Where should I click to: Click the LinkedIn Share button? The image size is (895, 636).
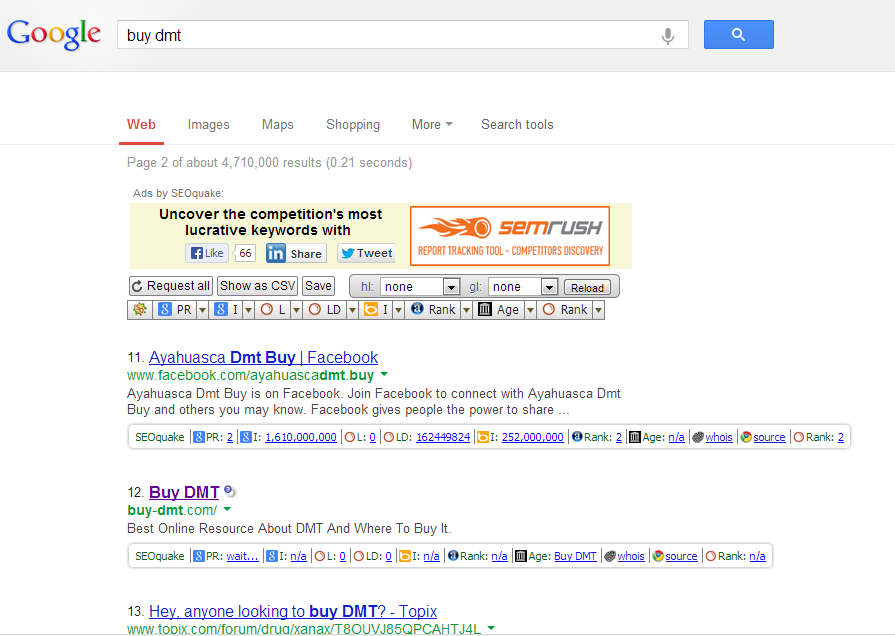pos(295,253)
